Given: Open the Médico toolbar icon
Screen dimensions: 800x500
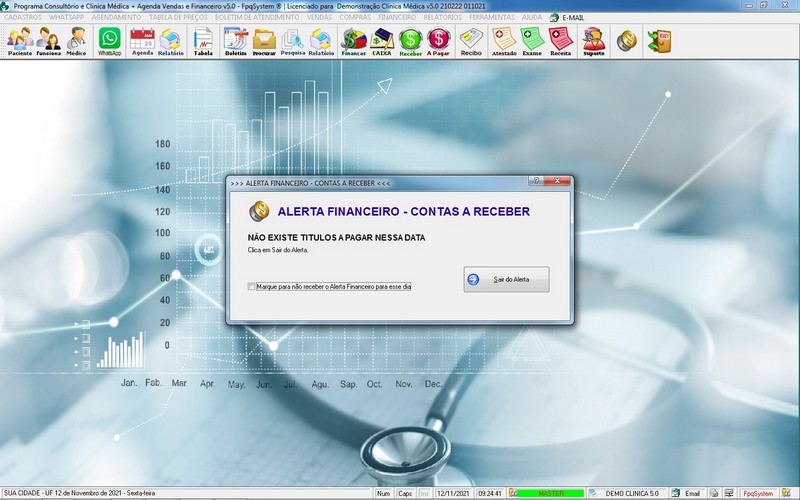Looking at the screenshot, I should click(x=77, y=41).
